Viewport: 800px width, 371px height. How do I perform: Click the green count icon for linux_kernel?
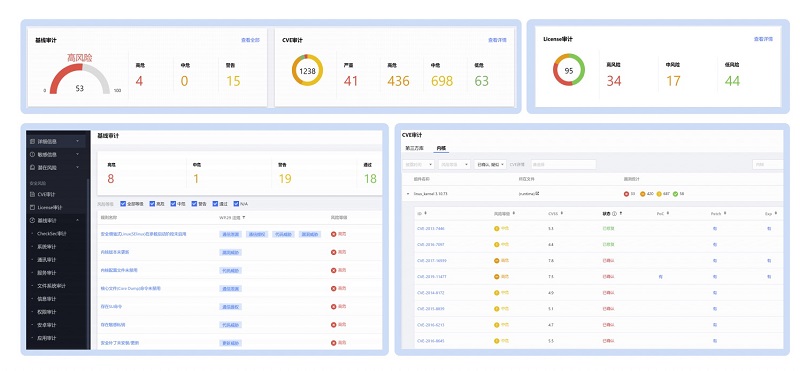[676, 194]
